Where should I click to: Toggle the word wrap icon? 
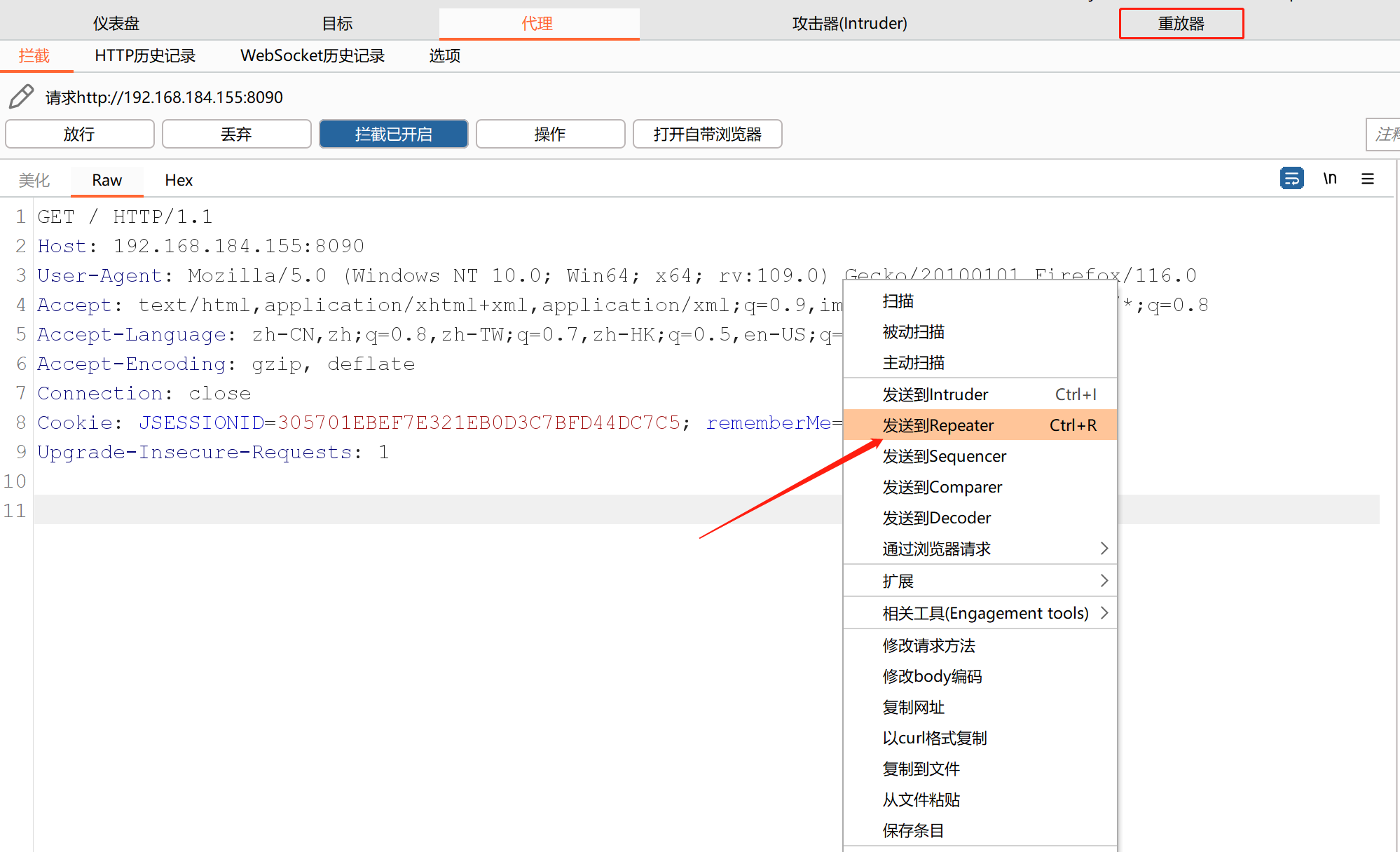(x=1291, y=179)
